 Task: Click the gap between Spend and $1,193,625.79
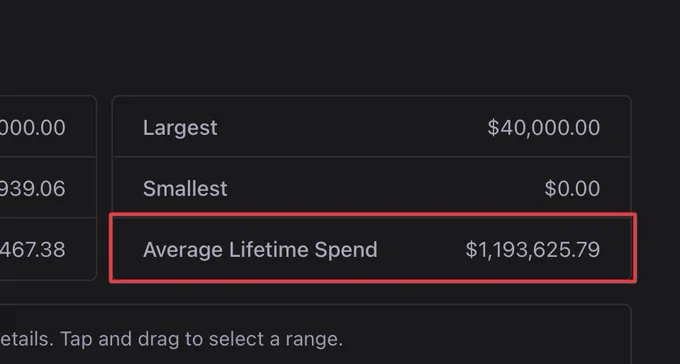pyautogui.click(x=422, y=250)
